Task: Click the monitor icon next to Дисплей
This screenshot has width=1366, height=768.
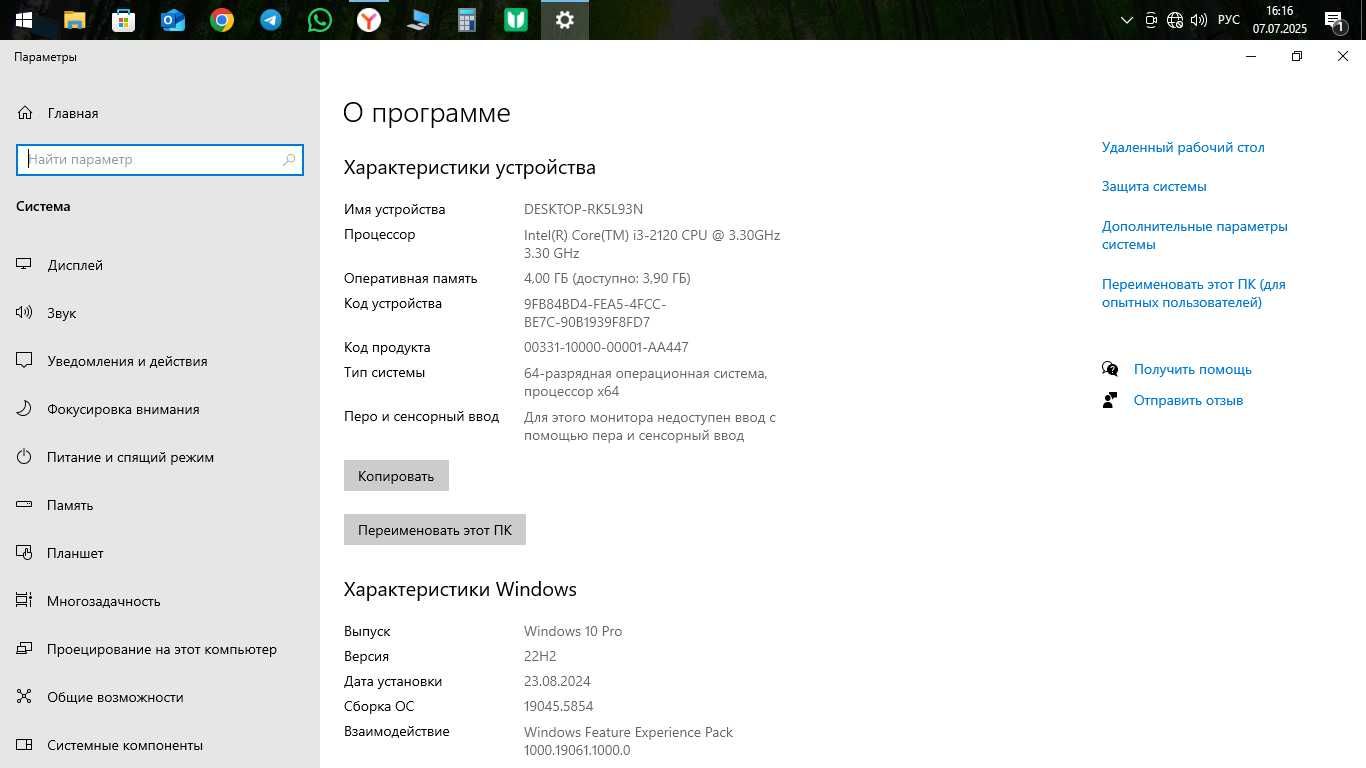Action: click(25, 265)
